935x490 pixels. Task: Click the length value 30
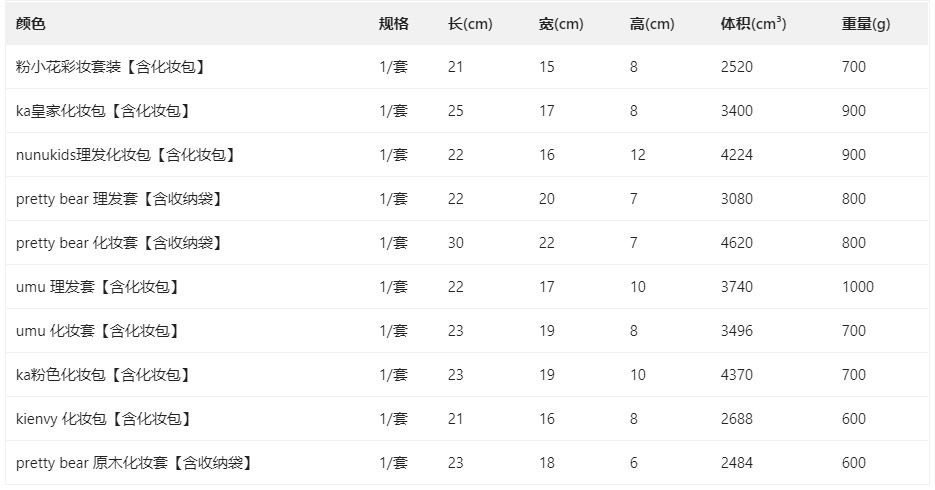click(x=456, y=243)
